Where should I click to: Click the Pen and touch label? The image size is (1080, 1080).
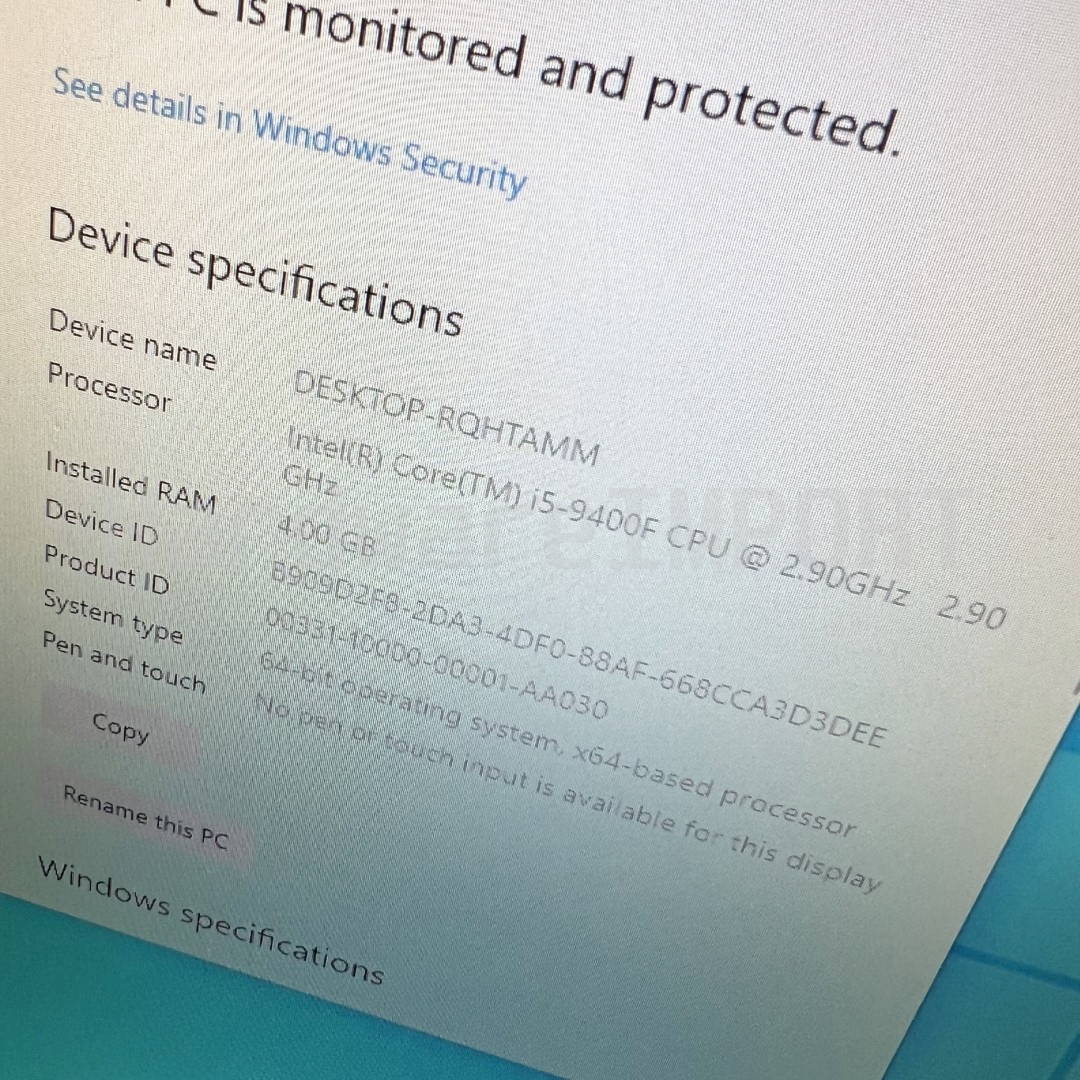124,661
